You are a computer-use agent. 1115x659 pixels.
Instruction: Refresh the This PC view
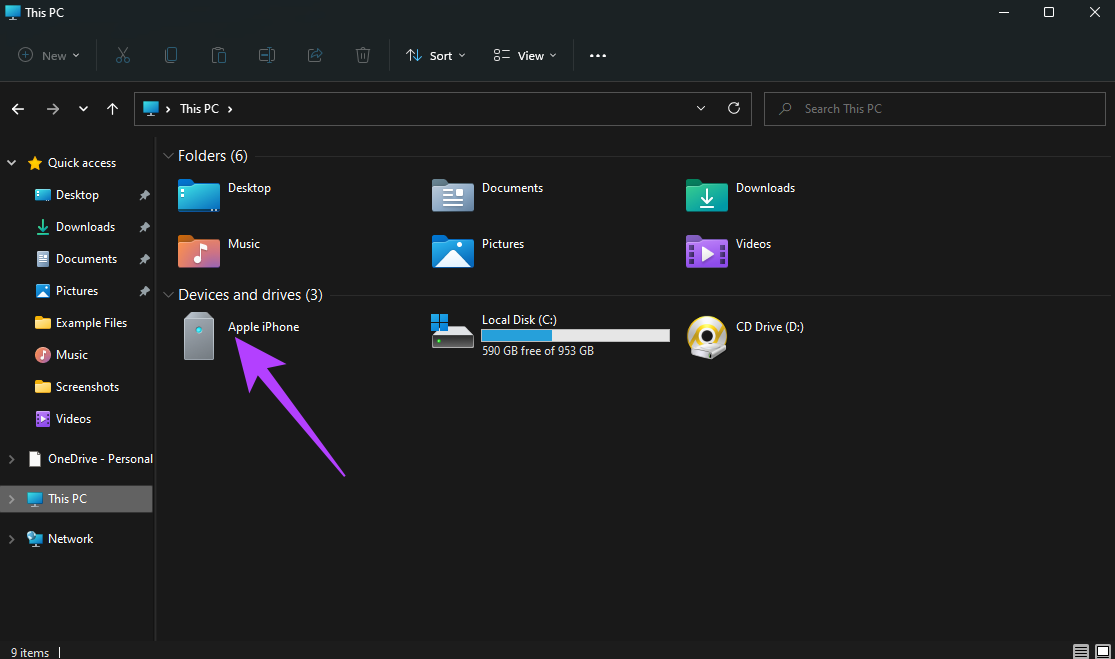[734, 108]
